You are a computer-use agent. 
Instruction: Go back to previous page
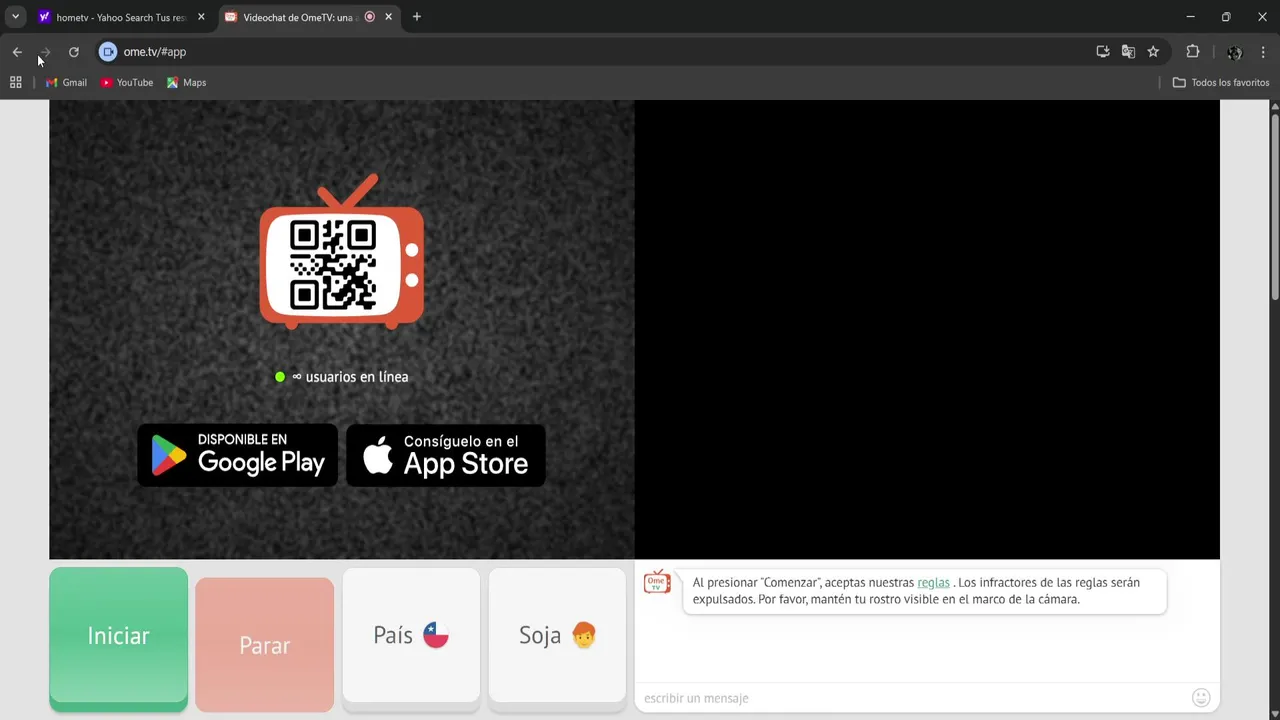pyautogui.click(x=17, y=52)
